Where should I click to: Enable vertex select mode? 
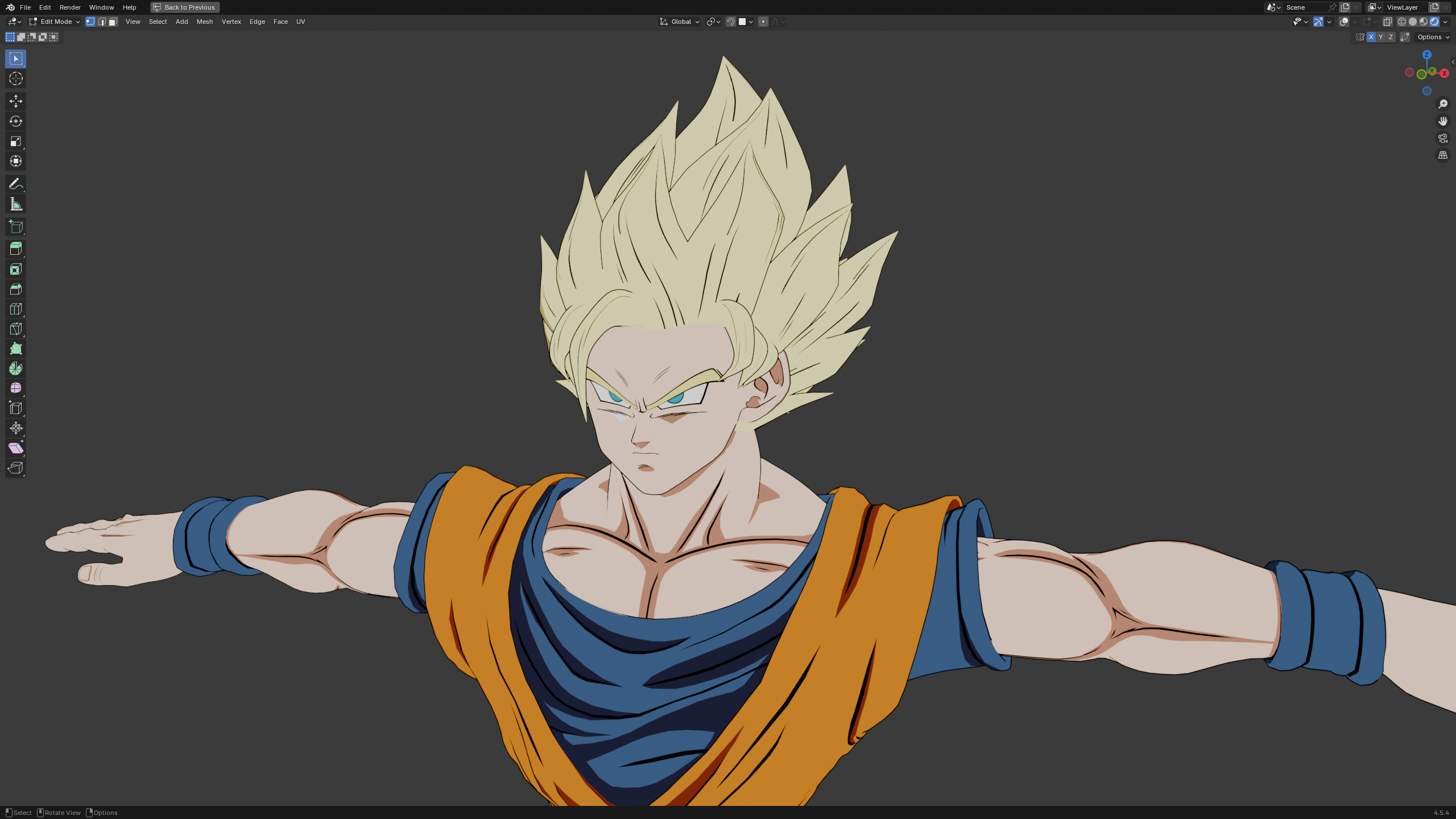point(90,22)
